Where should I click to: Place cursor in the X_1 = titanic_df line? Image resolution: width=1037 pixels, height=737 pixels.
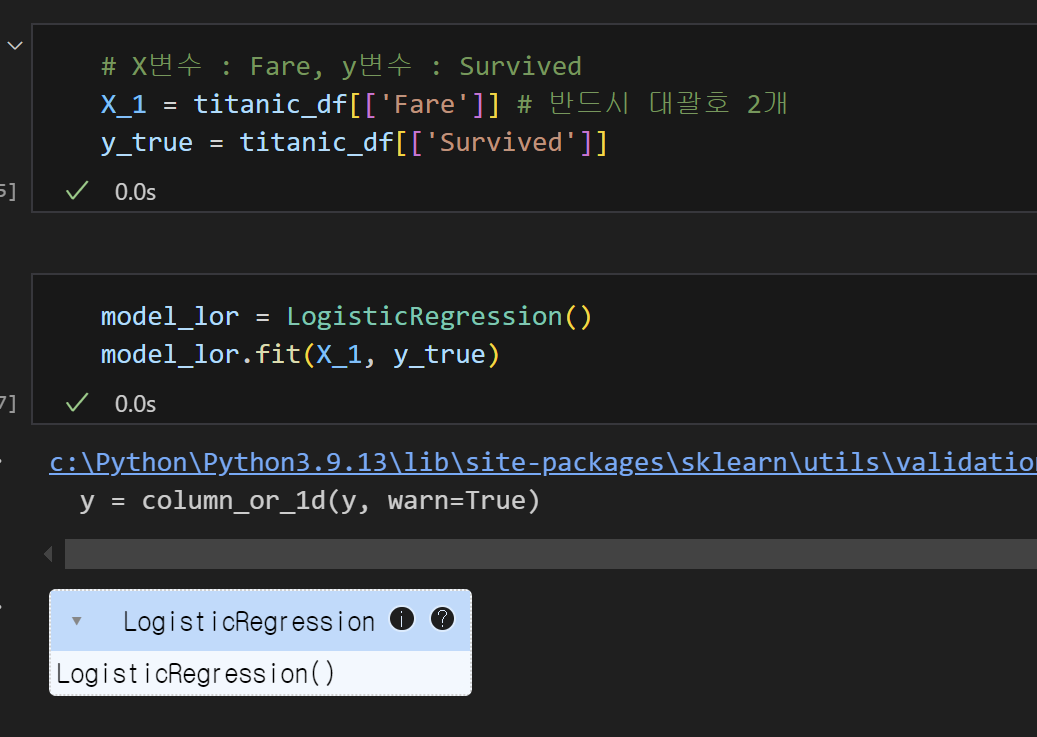click(x=444, y=105)
